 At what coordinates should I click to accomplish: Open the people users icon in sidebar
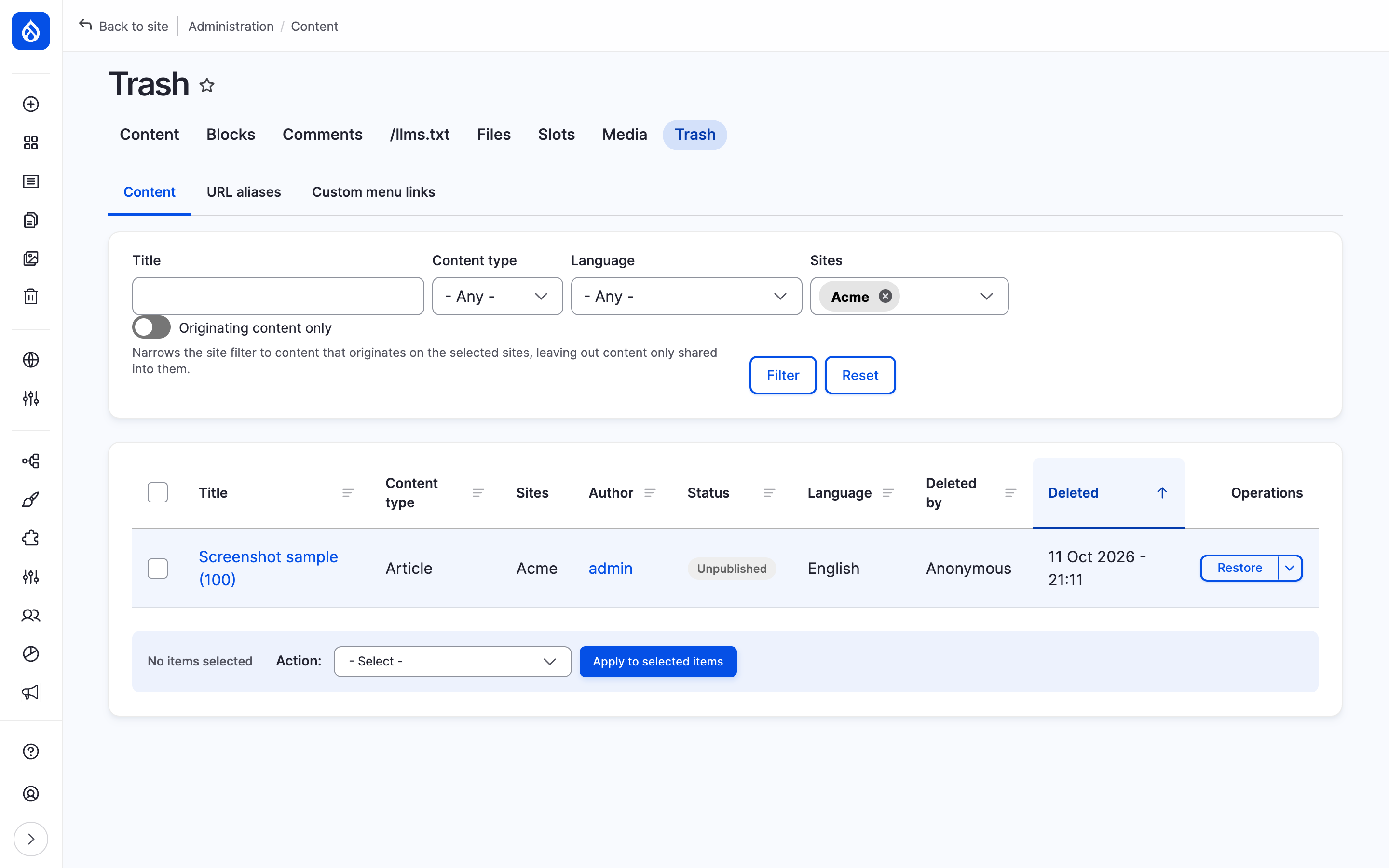click(x=30, y=615)
